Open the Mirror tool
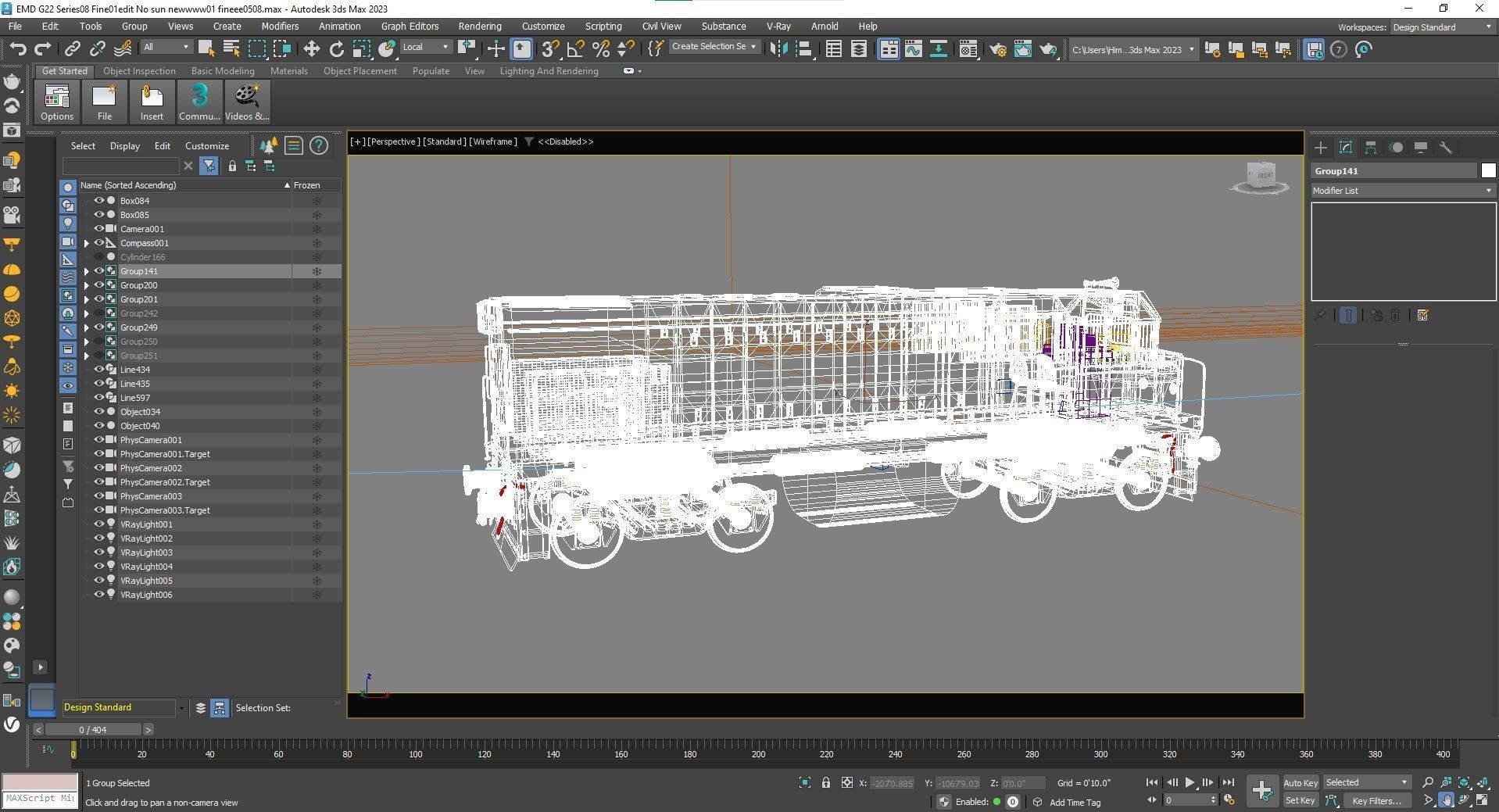The width and height of the screenshot is (1499, 812). pos(778,49)
